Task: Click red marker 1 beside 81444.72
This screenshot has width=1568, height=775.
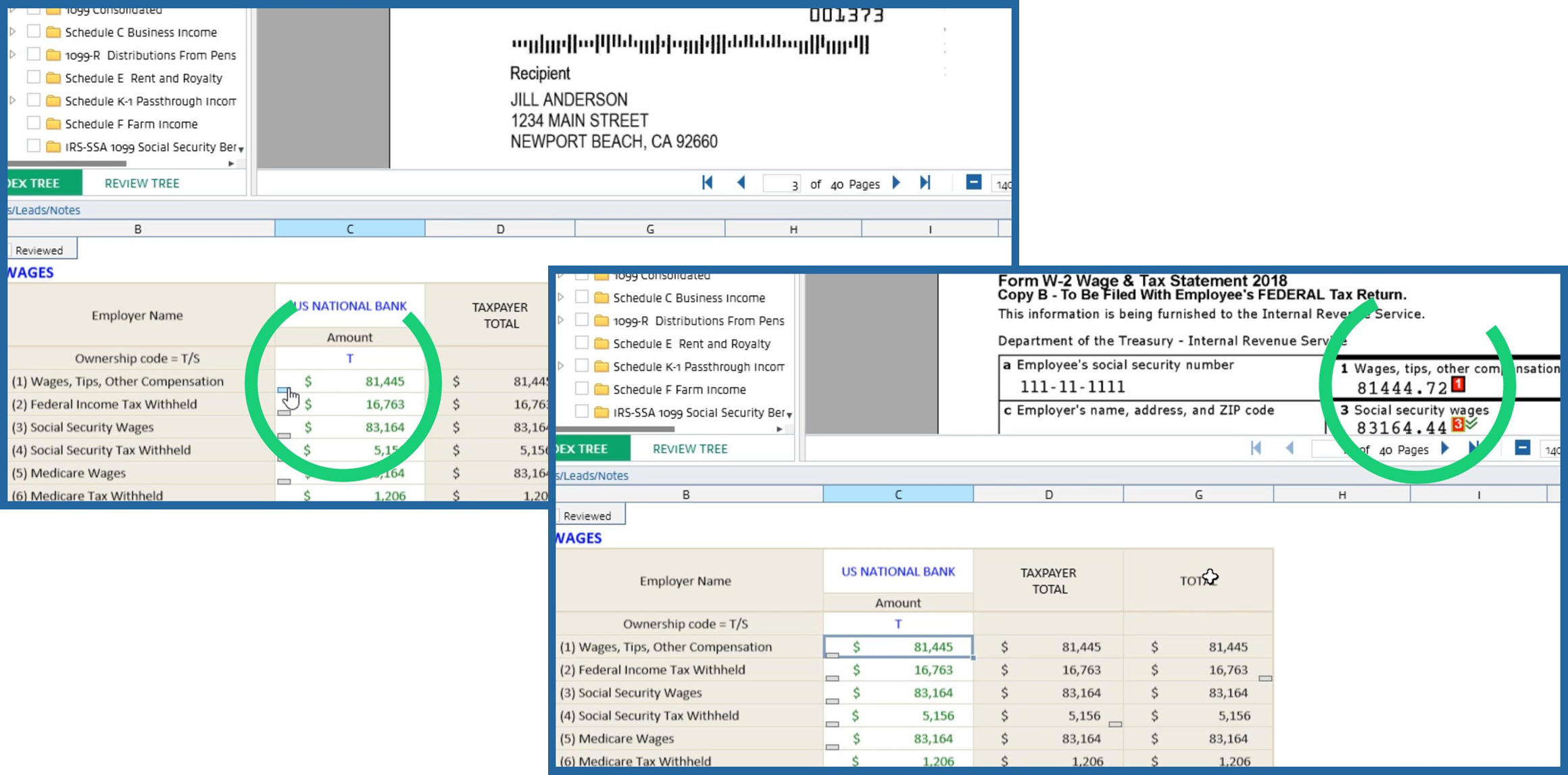Action: [x=1458, y=384]
